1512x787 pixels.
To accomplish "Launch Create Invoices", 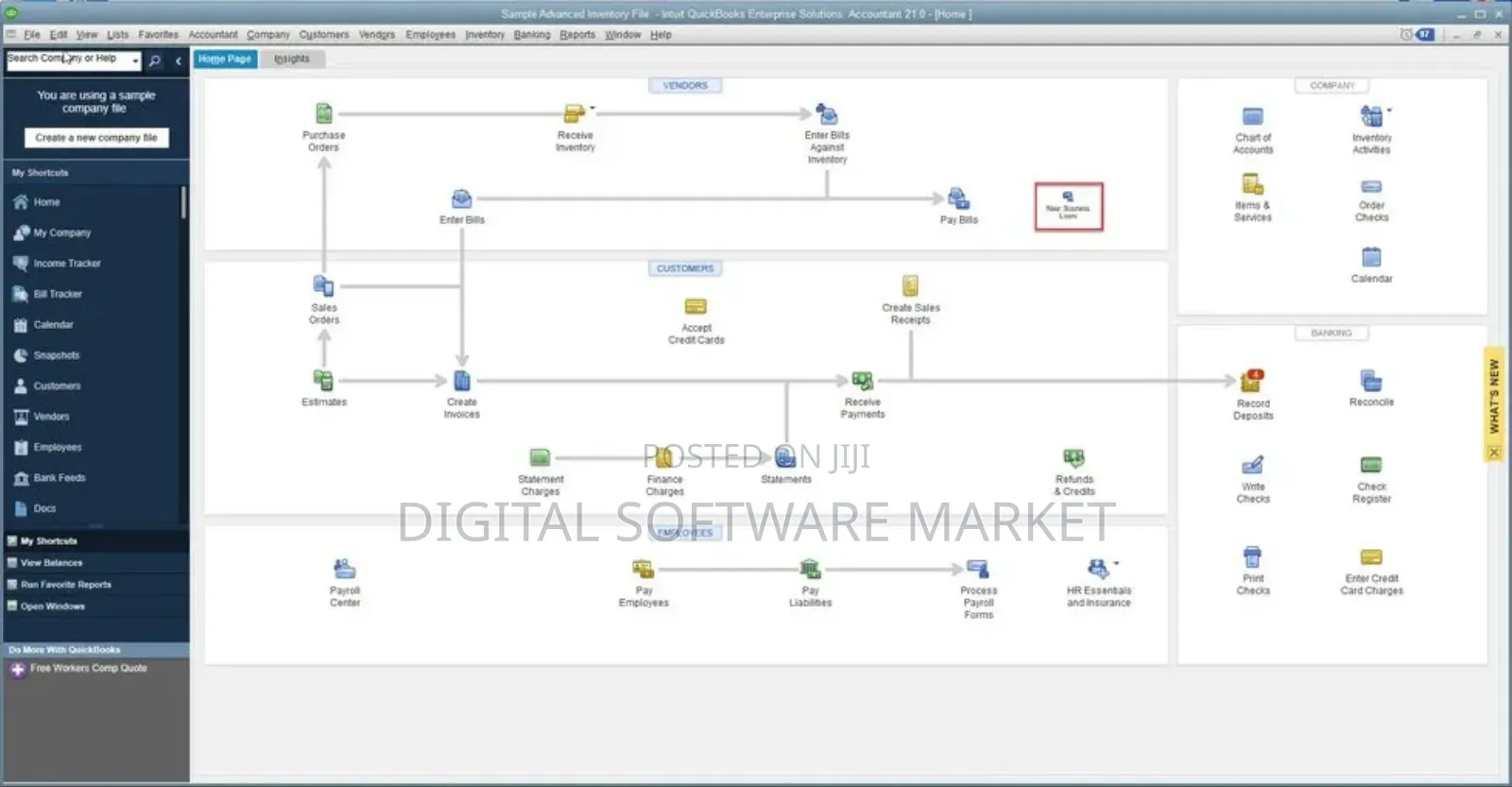I will pos(462,380).
